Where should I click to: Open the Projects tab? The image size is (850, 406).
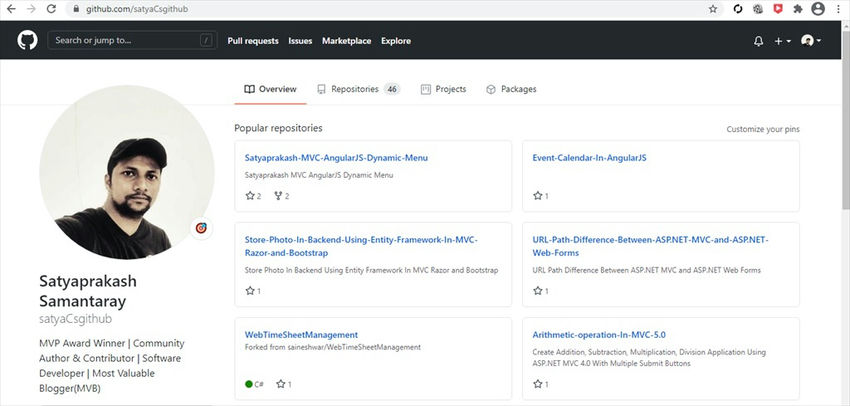[444, 89]
